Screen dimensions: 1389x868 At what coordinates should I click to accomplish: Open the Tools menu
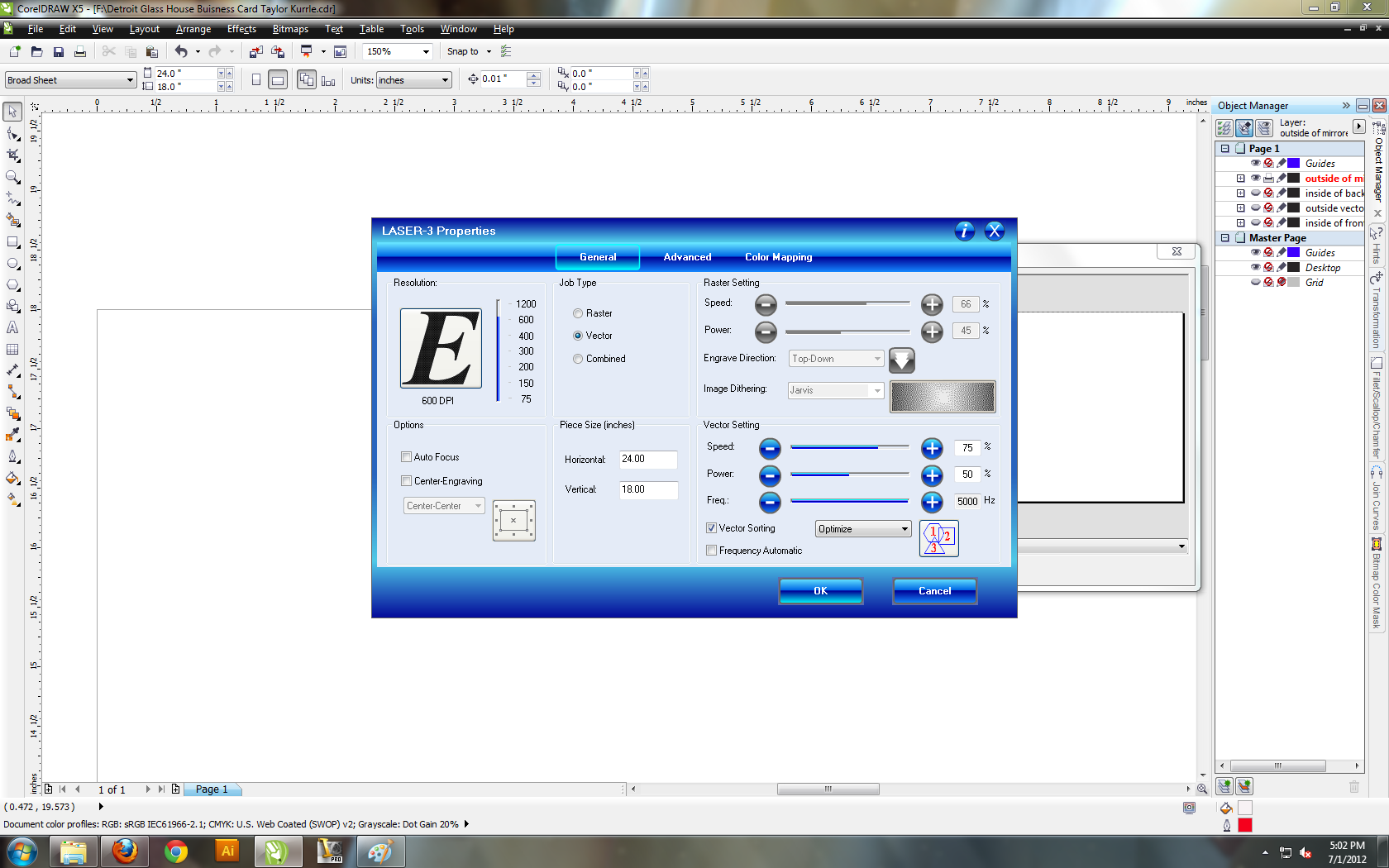click(412, 29)
